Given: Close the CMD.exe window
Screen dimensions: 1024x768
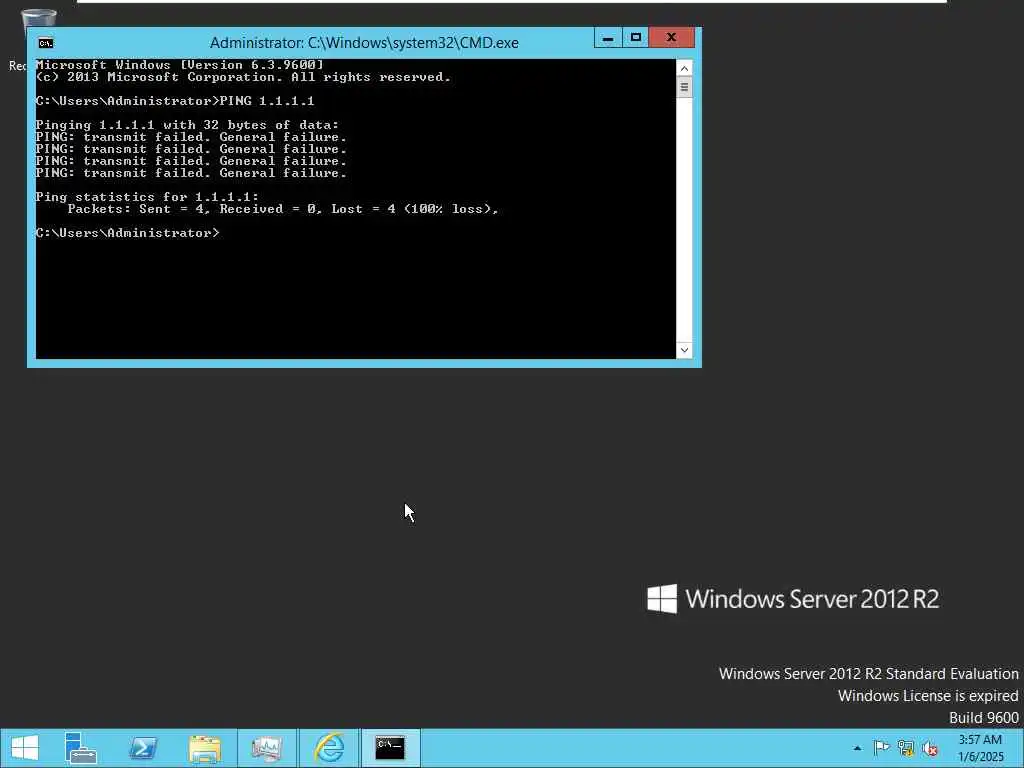Looking at the screenshot, I should click(671, 38).
